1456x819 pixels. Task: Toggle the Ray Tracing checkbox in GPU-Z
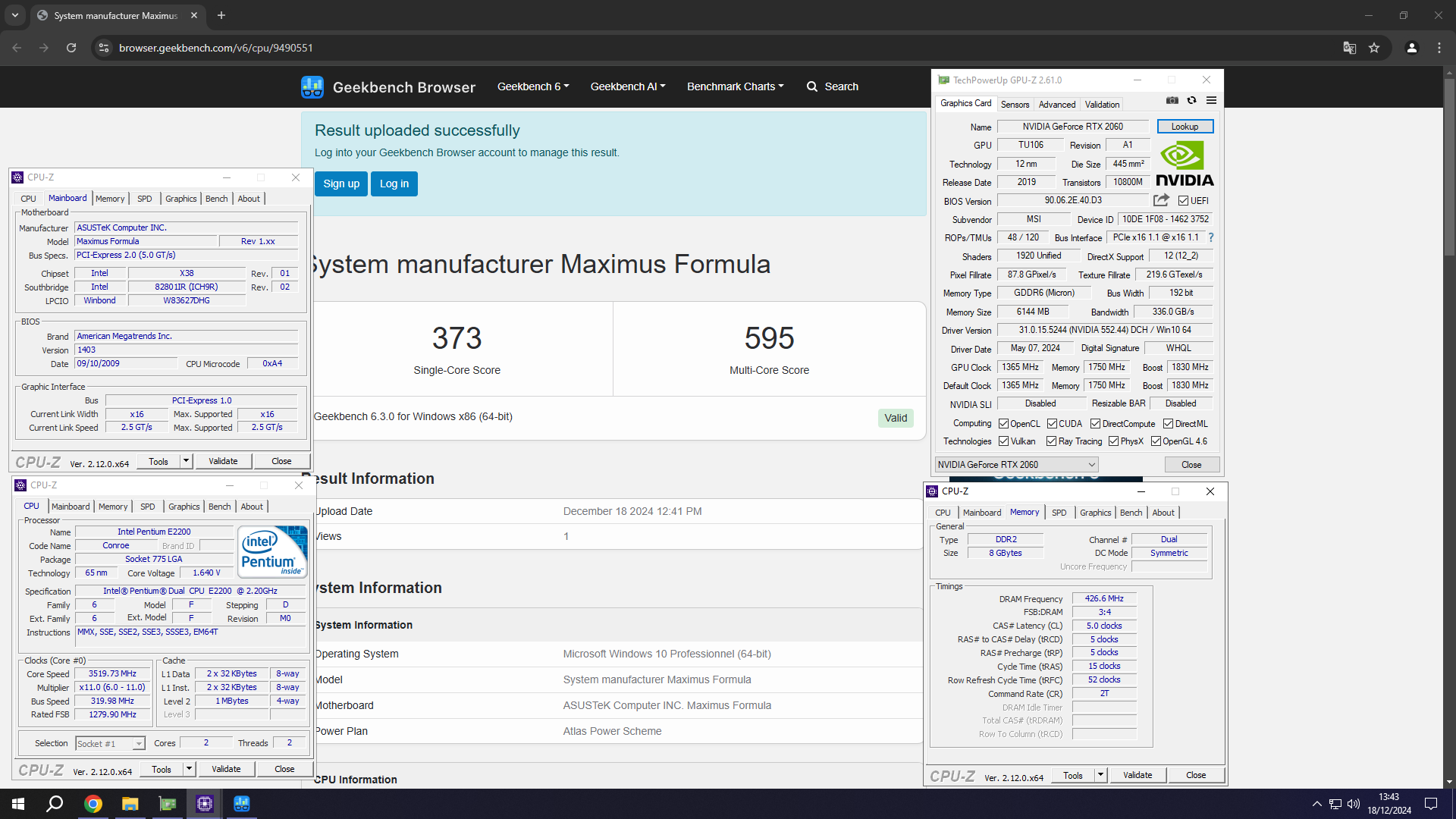1051,441
